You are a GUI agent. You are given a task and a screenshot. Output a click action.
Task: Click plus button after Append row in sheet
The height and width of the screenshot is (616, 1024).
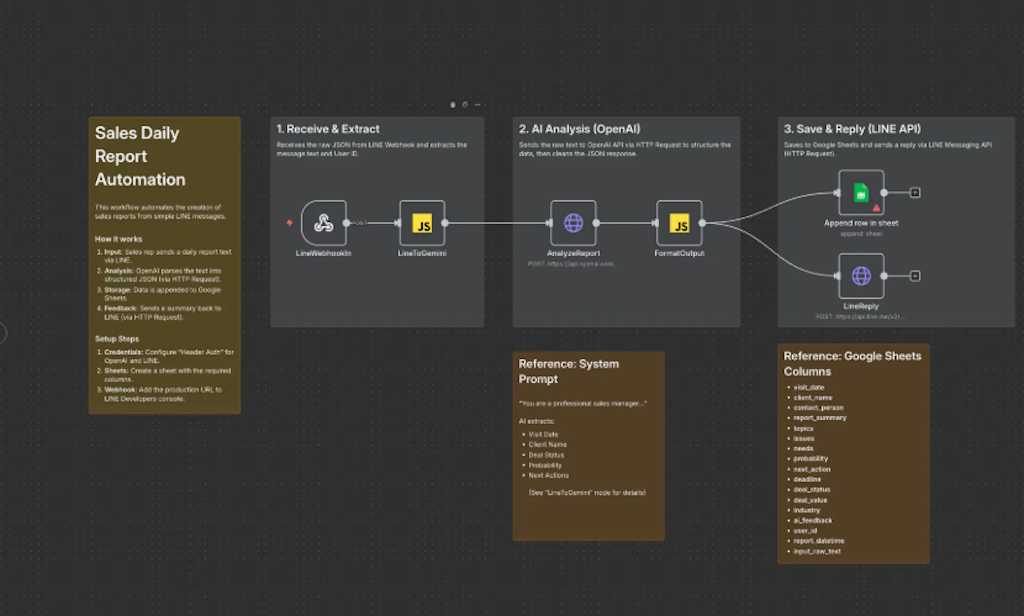point(915,193)
